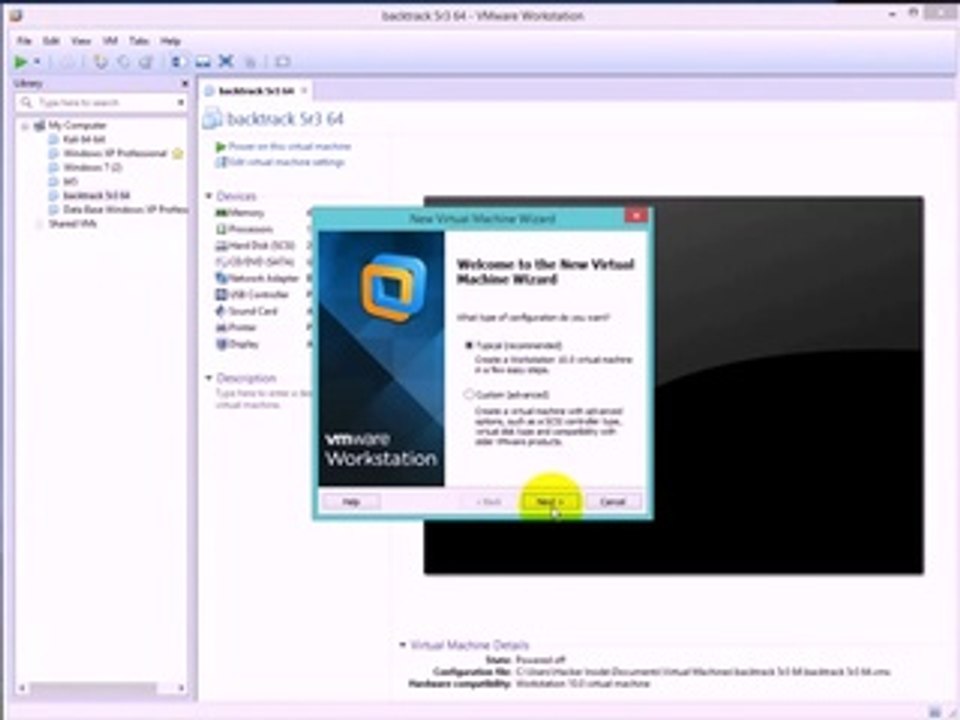The height and width of the screenshot is (720, 960).
Task: Select backtrack 5r3 64 in the Library tree
Action: pos(97,196)
